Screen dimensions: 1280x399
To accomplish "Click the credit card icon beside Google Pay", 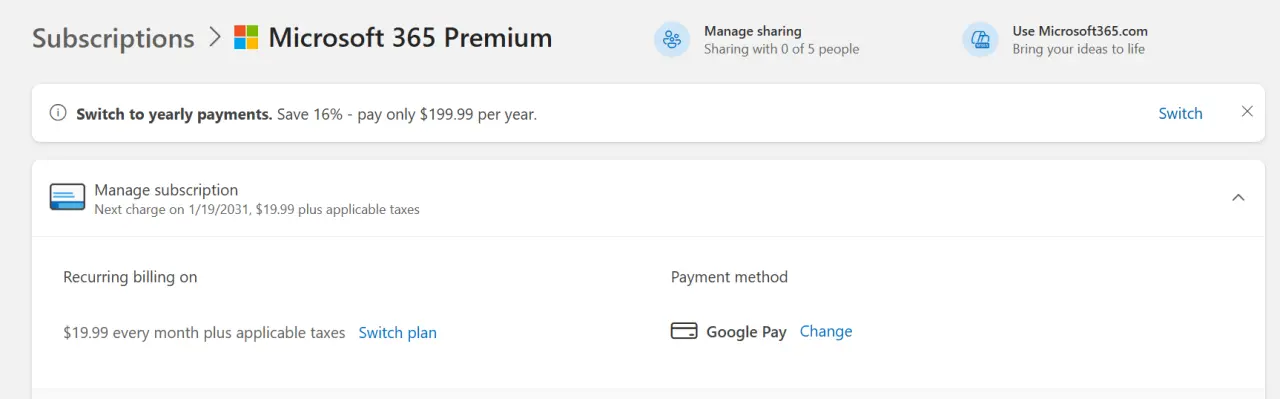I will point(684,331).
